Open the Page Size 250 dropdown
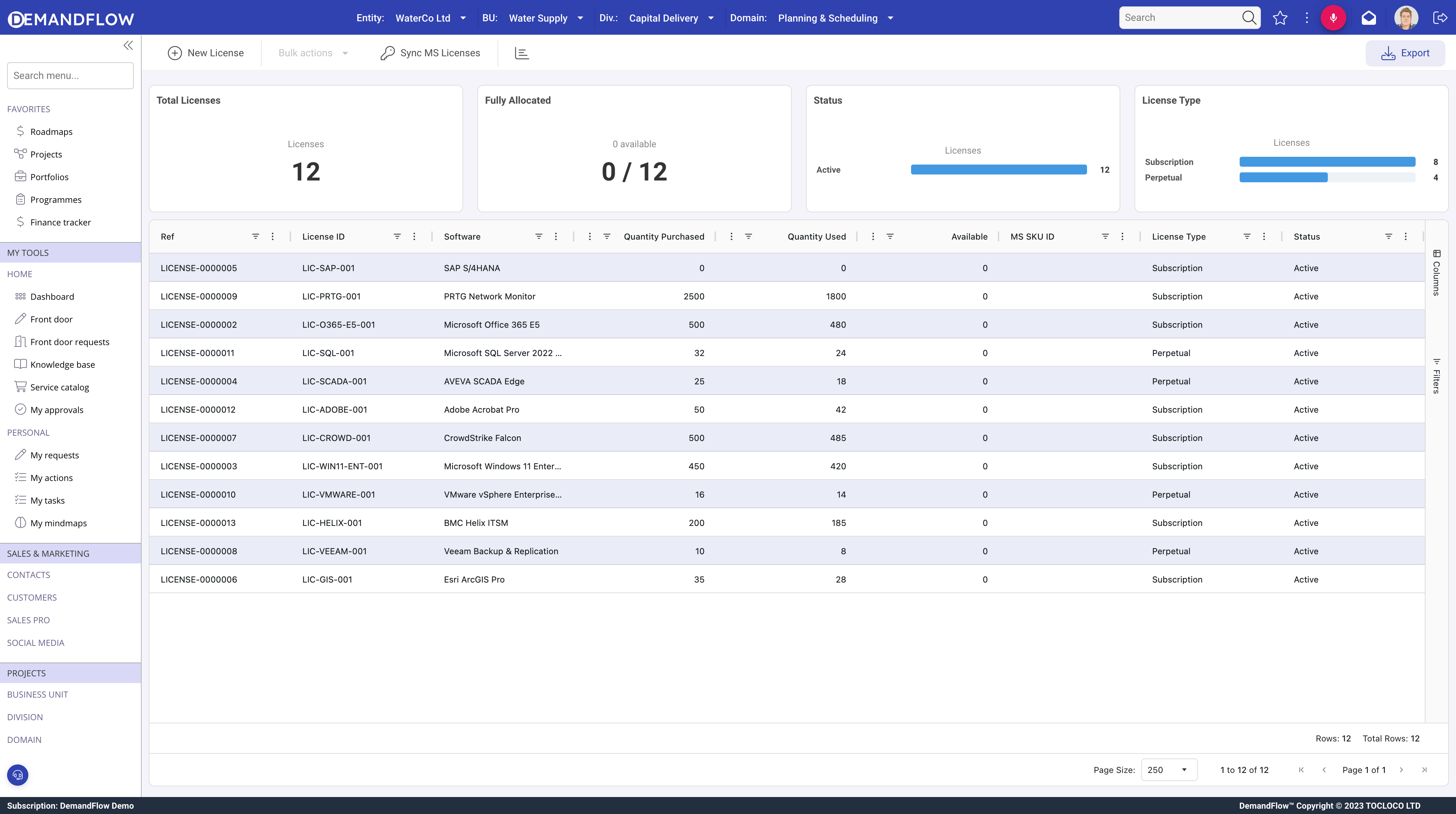The image size is (1456, 814). click(x=1168, y=770)
